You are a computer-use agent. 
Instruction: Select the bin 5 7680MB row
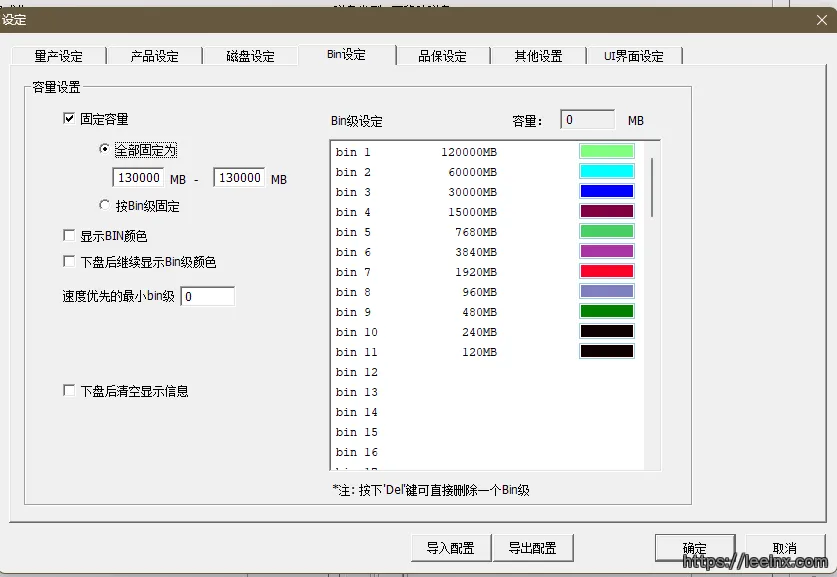(420, 232)
